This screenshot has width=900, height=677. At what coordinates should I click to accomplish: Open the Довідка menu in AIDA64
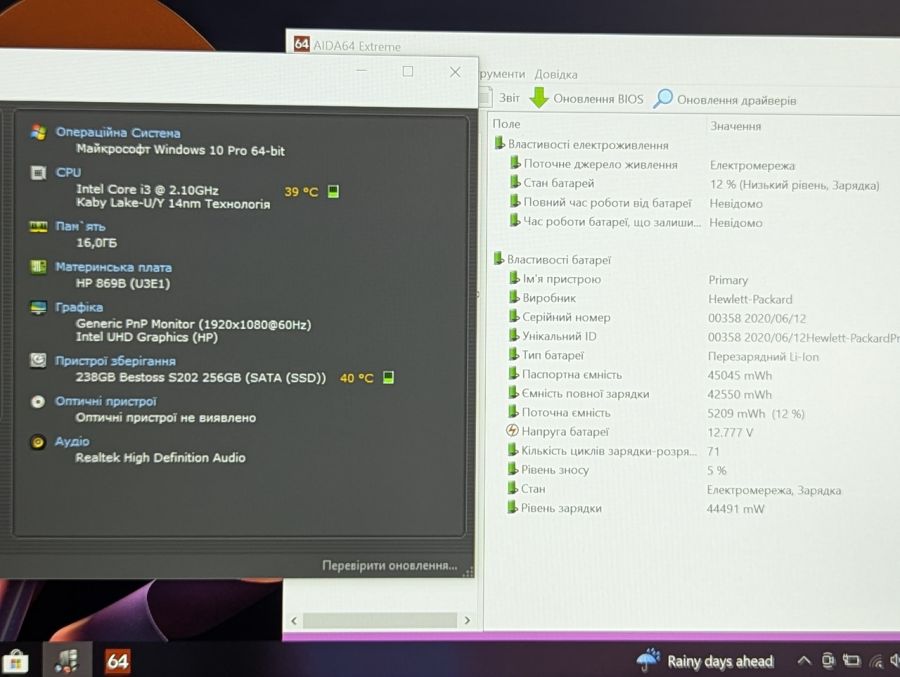[x=556, y=75]
